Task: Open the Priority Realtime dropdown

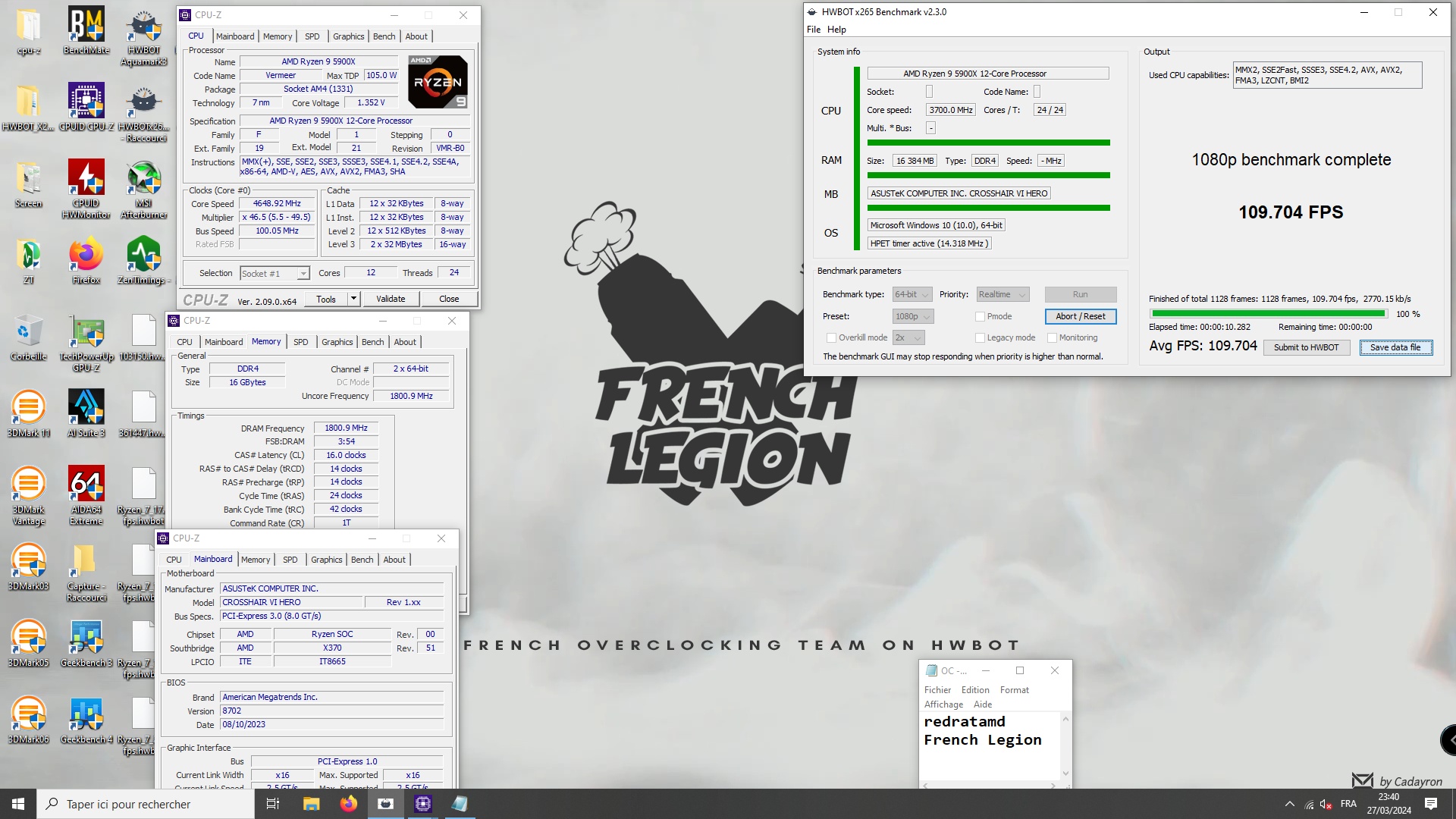Action: point(1003,294)
